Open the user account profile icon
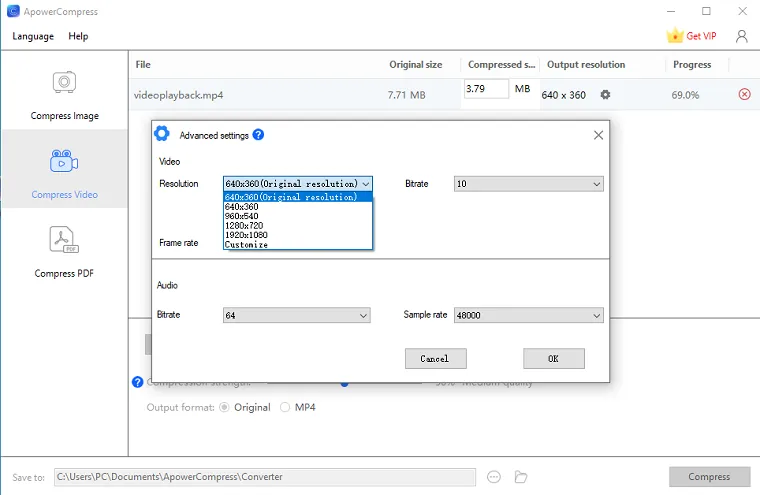Viewport: 760px width, 495px height. pyautogui.click(x=742, y=36)
